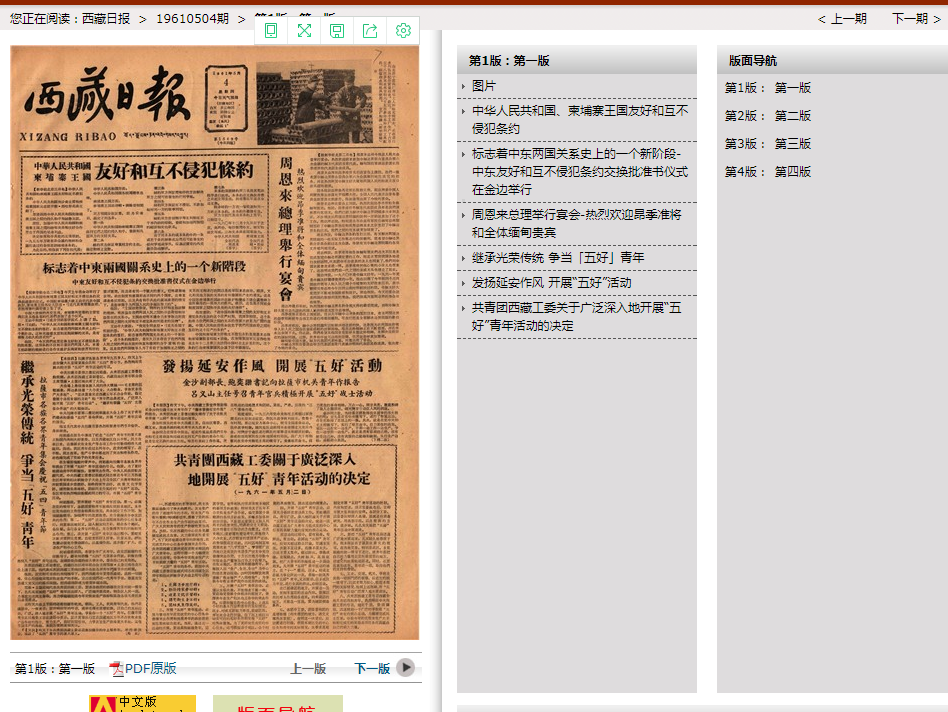This screenshot has width=948, height=712.
Task: Go to next issue 下一期
Action: pyautogui.click(x=917, y=19)
